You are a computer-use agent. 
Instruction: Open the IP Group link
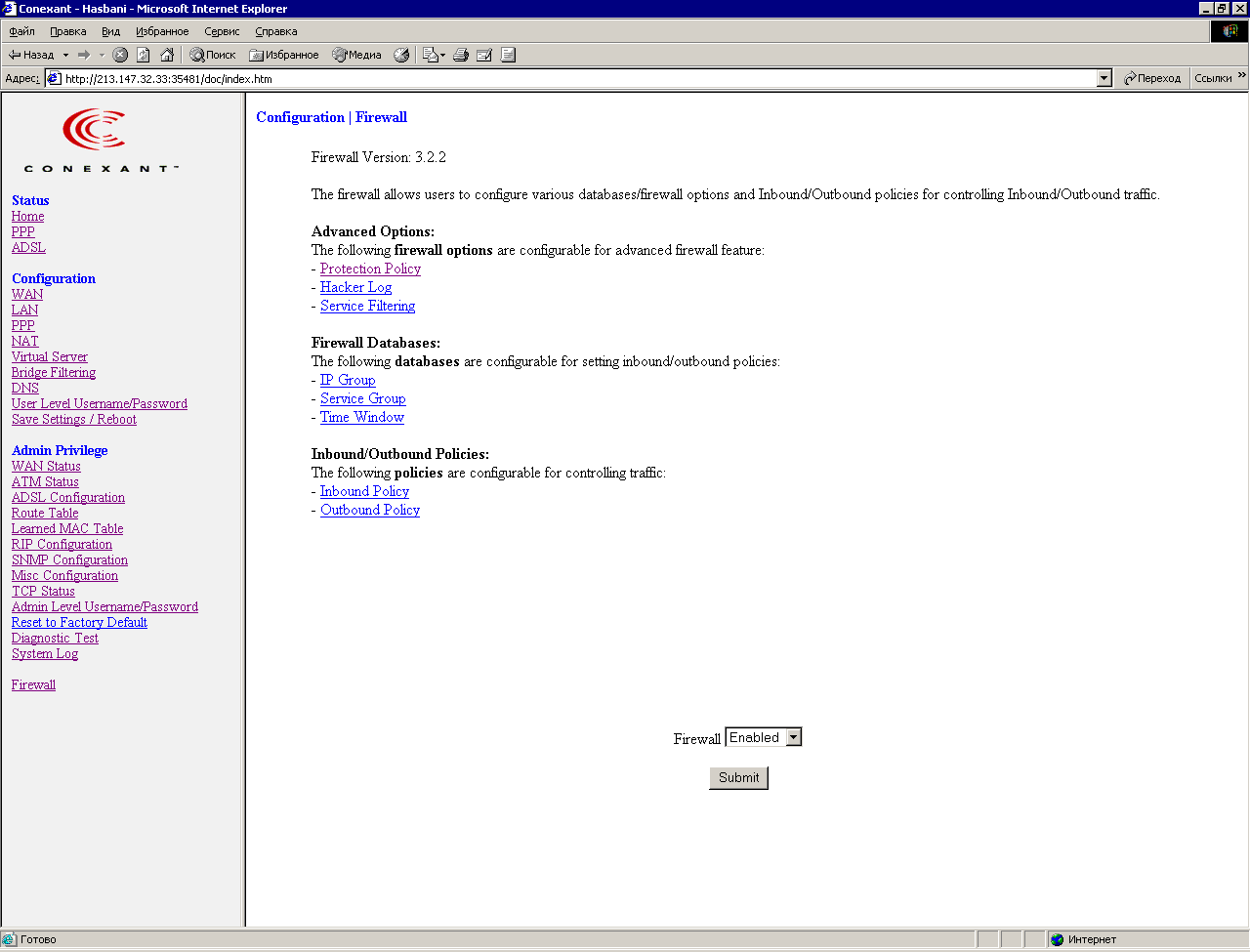tap(348, 380)
